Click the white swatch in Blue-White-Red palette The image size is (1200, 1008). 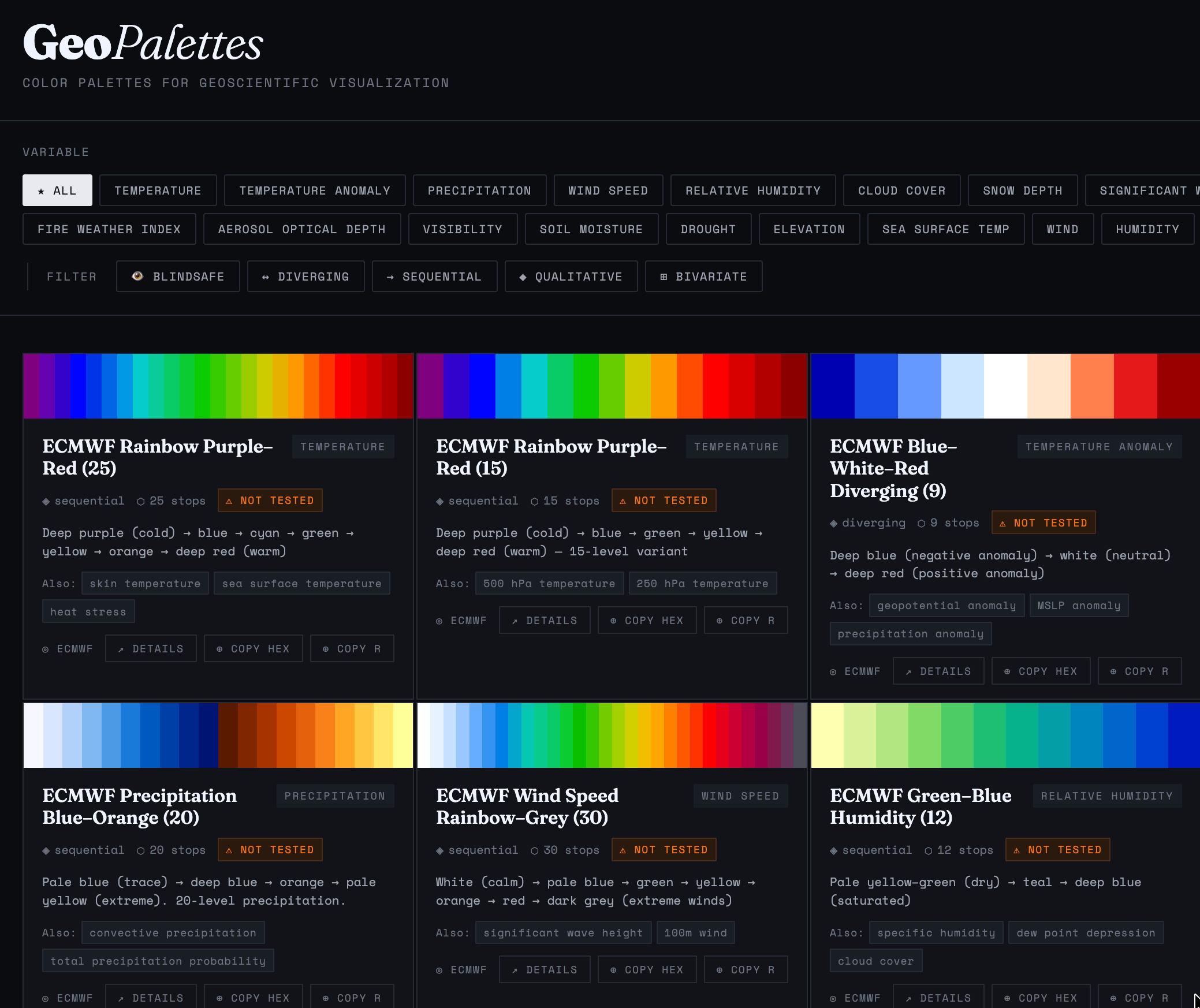click(x=1005, y=386)
